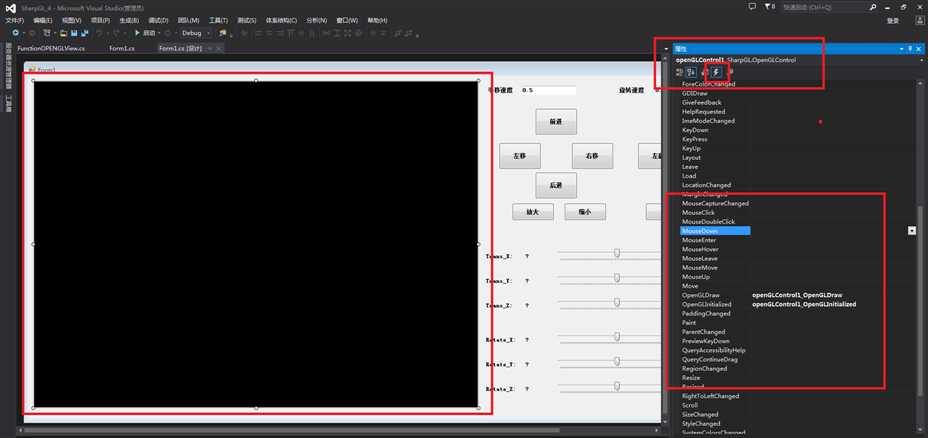Click the Save icon in toolbar
Viewport: 928px width, 438px height.
[75, 33]
